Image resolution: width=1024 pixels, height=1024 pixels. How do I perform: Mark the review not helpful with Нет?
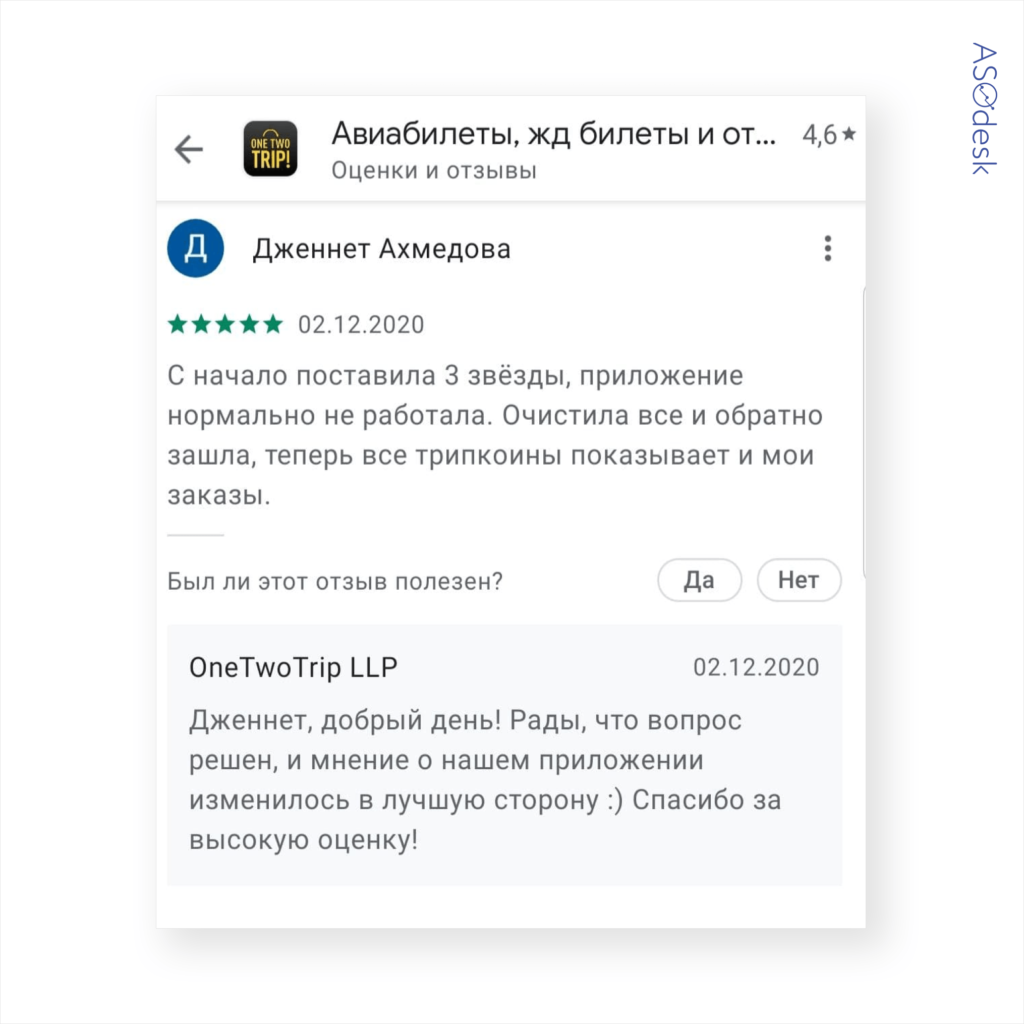point(798,580)
